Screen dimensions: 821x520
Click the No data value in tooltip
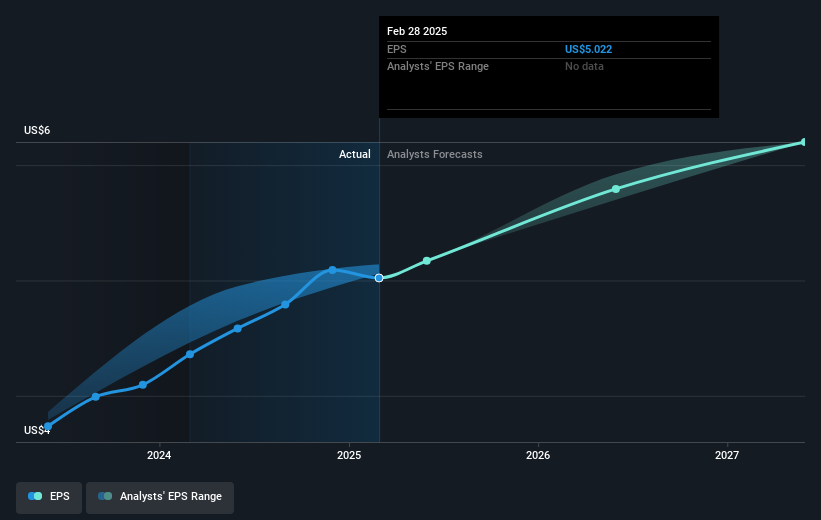click(584, 67)
